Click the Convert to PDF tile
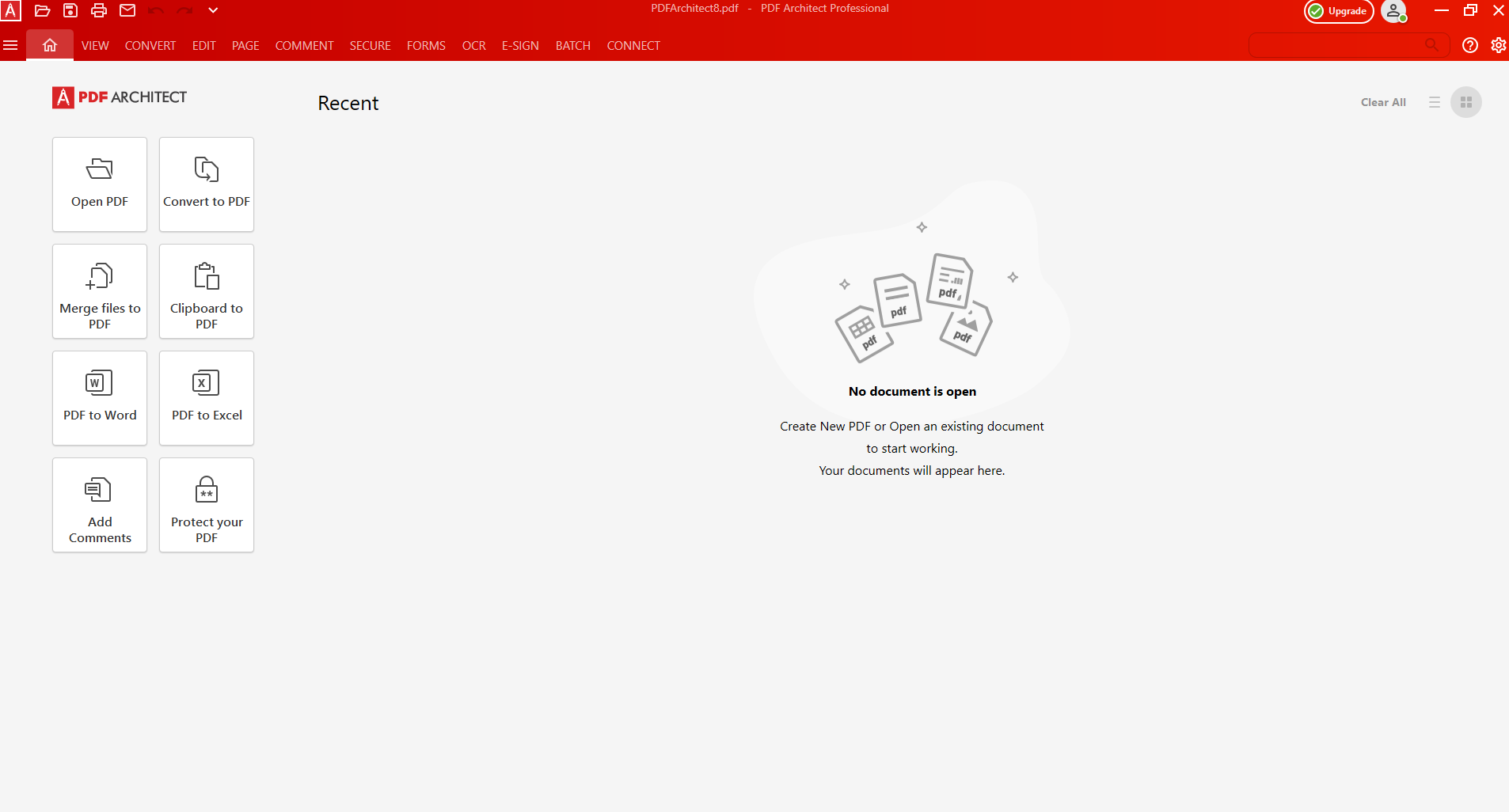Viewport: 1509px width, 812px height. tap(207, 184)
